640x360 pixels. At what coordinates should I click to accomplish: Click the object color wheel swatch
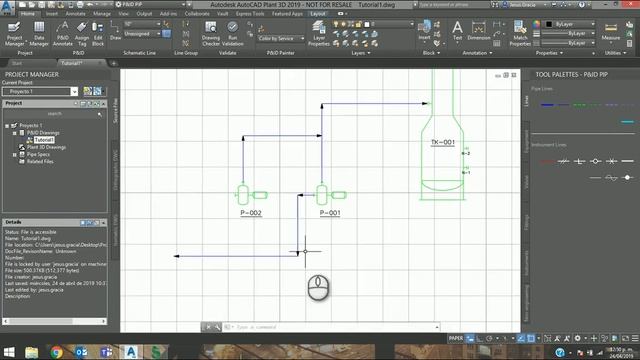(x=536, y=24)
